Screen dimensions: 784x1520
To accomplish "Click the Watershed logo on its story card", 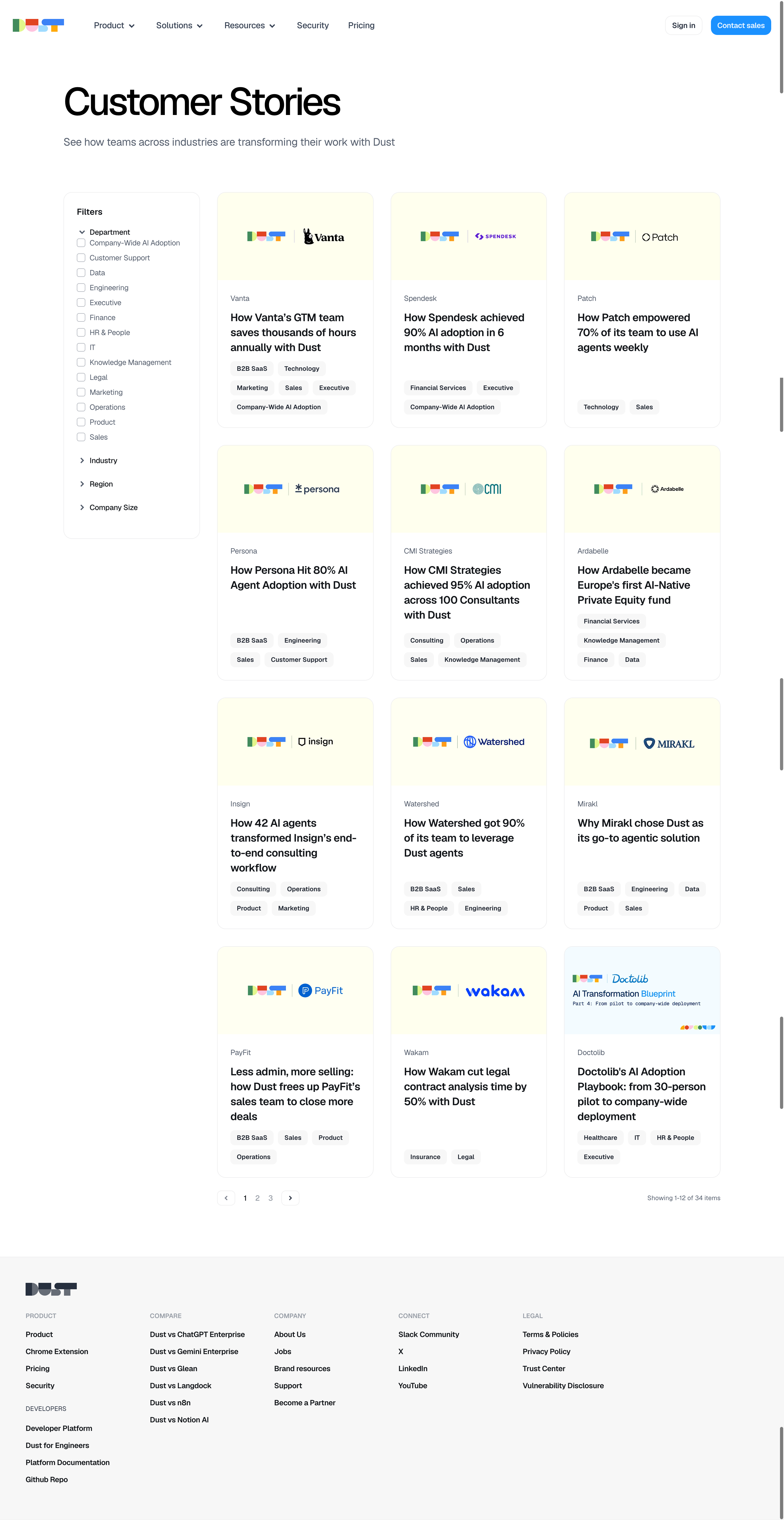I will coord(494,742).
